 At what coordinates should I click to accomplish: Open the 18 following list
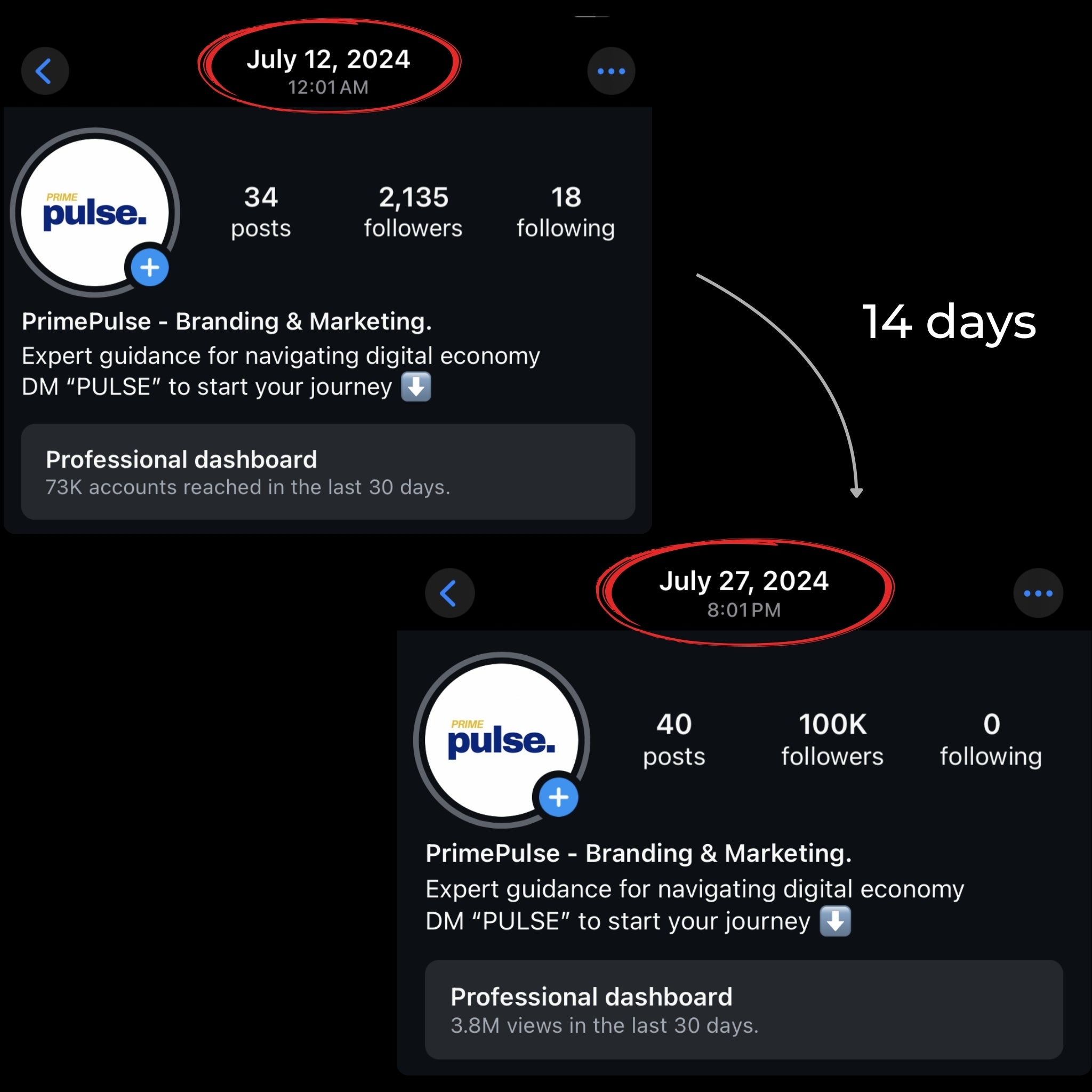[566, 212]
